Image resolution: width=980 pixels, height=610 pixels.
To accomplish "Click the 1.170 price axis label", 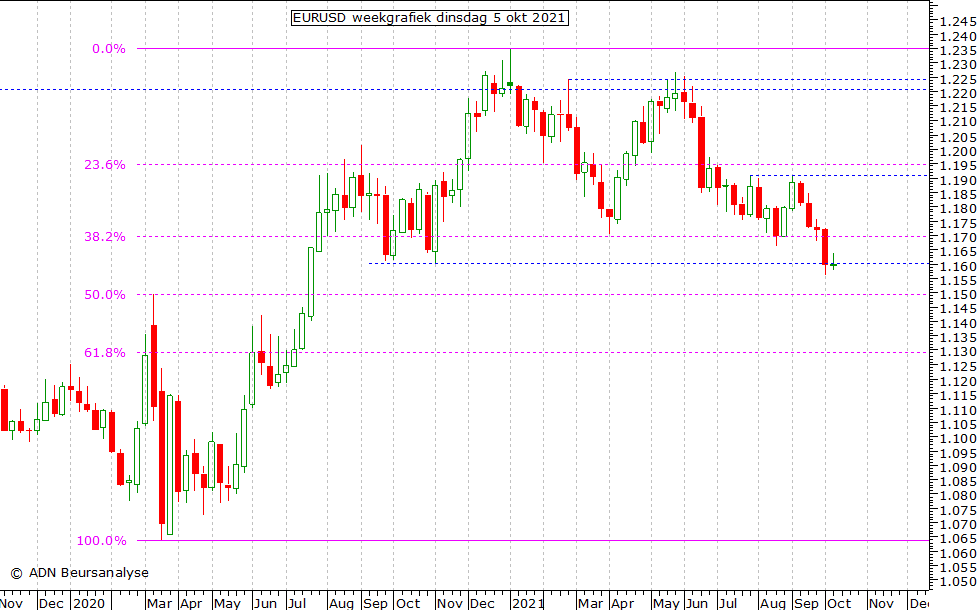I will 958,238.
